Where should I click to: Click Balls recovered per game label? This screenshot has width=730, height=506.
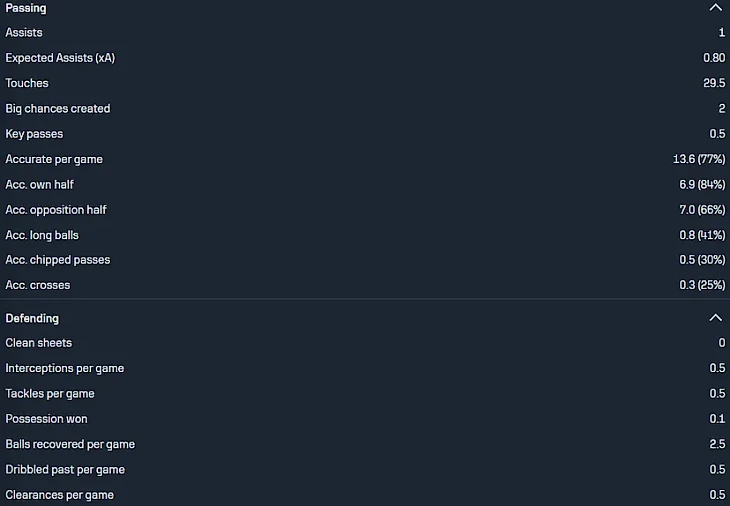tap(70, 444)
